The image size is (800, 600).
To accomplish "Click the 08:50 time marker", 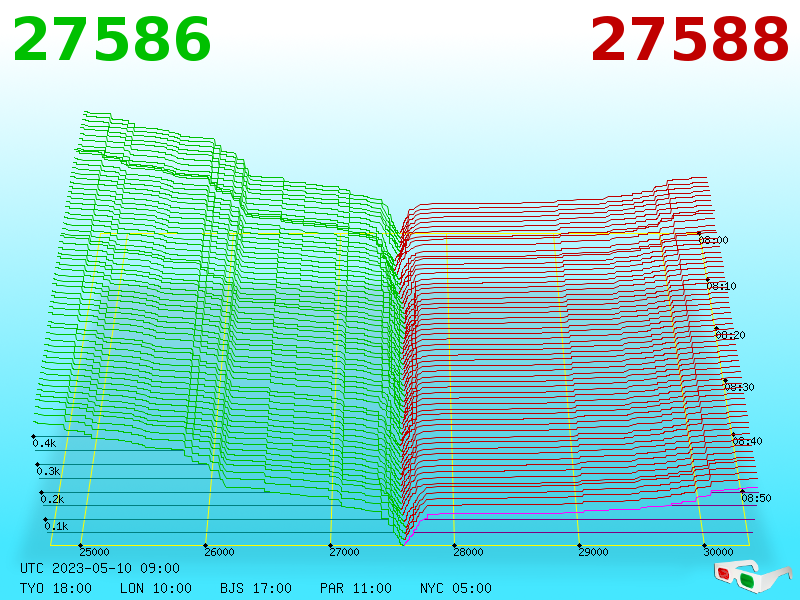I will (756, 498).
